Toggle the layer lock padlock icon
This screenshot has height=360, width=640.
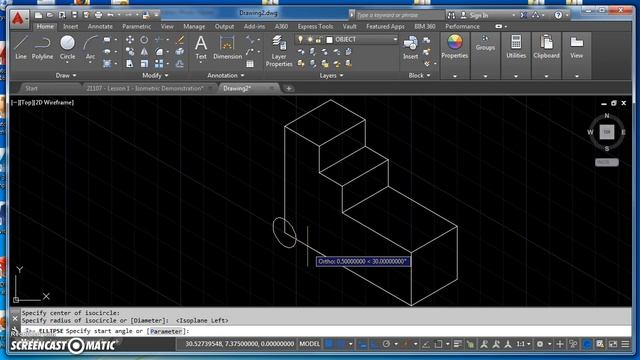(318, 39)
